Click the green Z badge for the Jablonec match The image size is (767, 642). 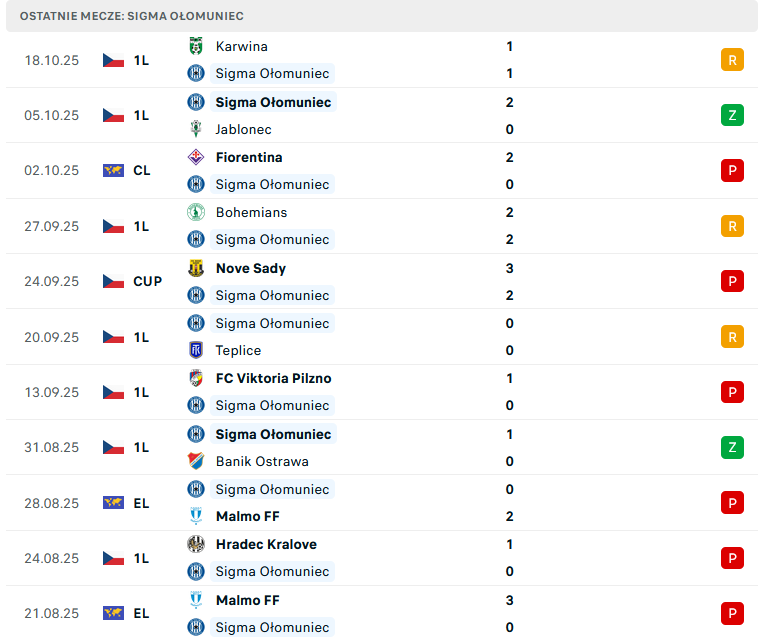pos(732,115)
